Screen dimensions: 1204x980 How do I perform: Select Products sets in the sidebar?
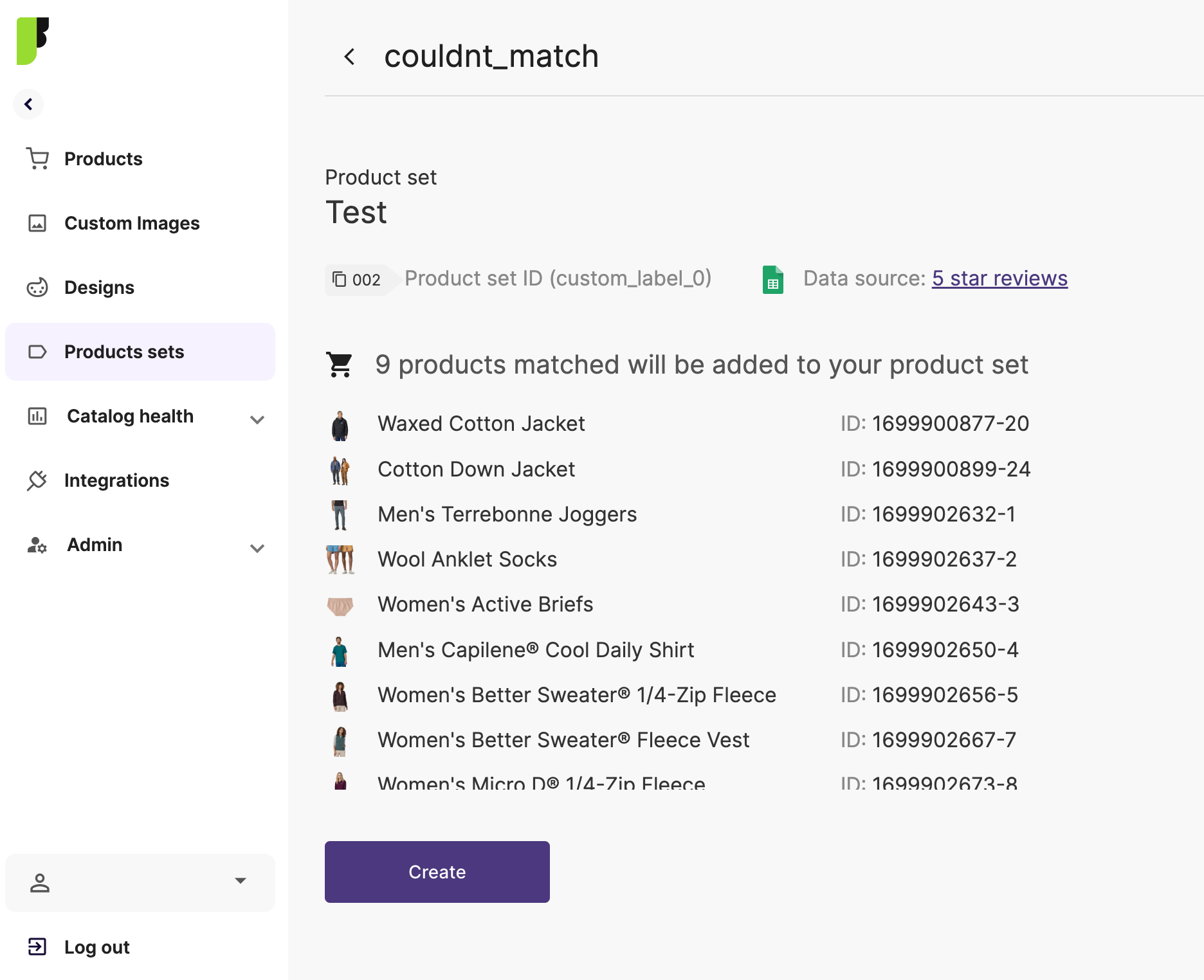tap(124, 352)
